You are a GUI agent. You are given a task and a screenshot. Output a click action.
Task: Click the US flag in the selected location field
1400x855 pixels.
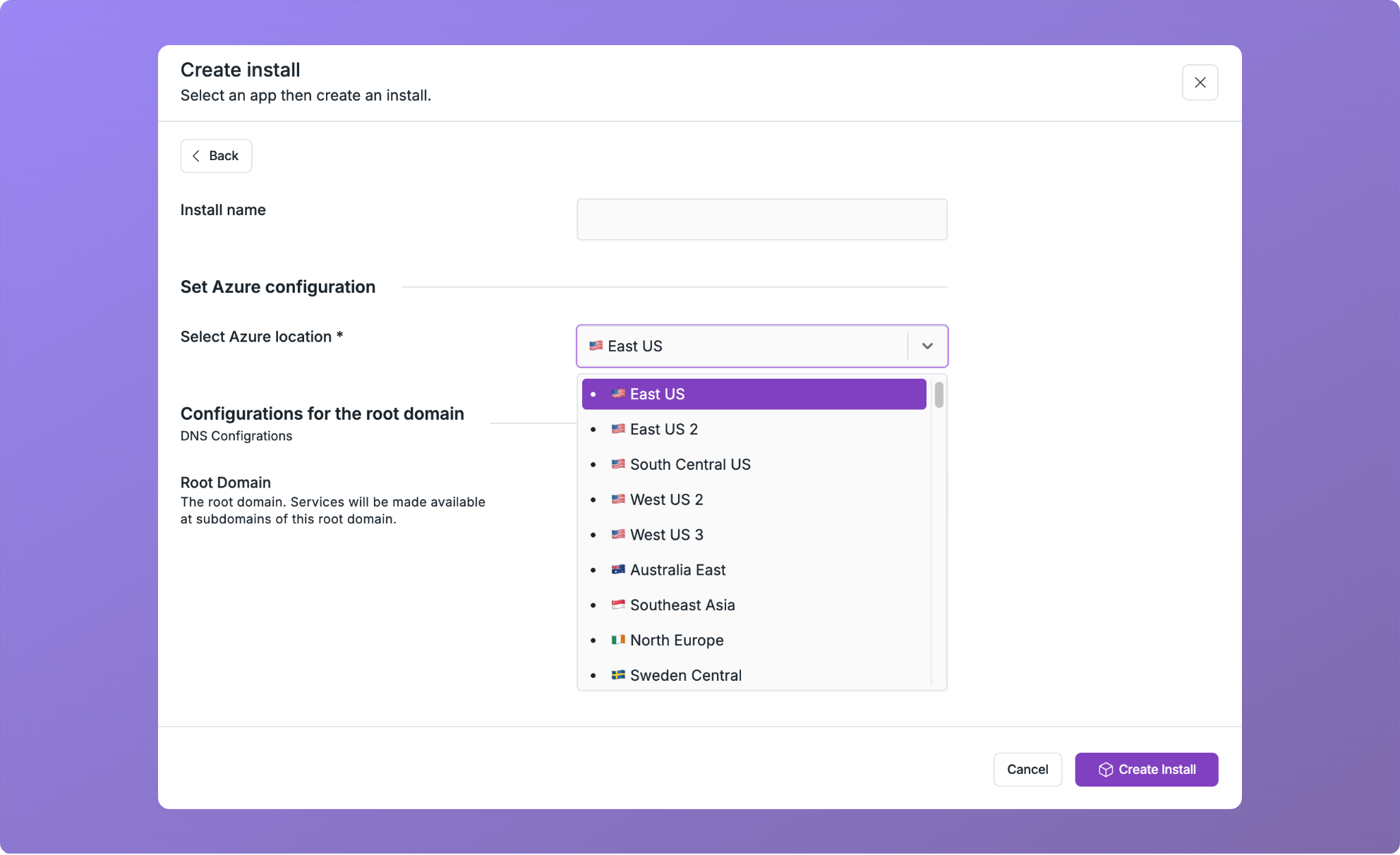(596, 346)
